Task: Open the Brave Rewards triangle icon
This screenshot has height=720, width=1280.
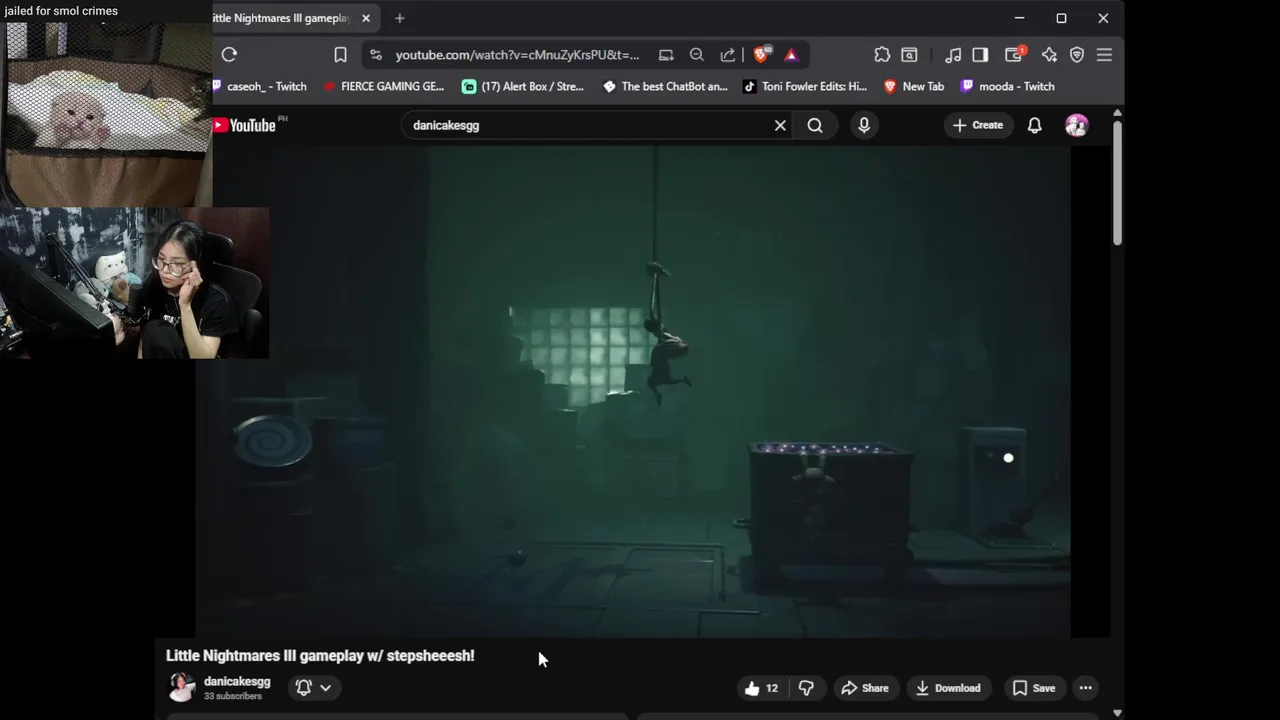Action: (791, 55)
